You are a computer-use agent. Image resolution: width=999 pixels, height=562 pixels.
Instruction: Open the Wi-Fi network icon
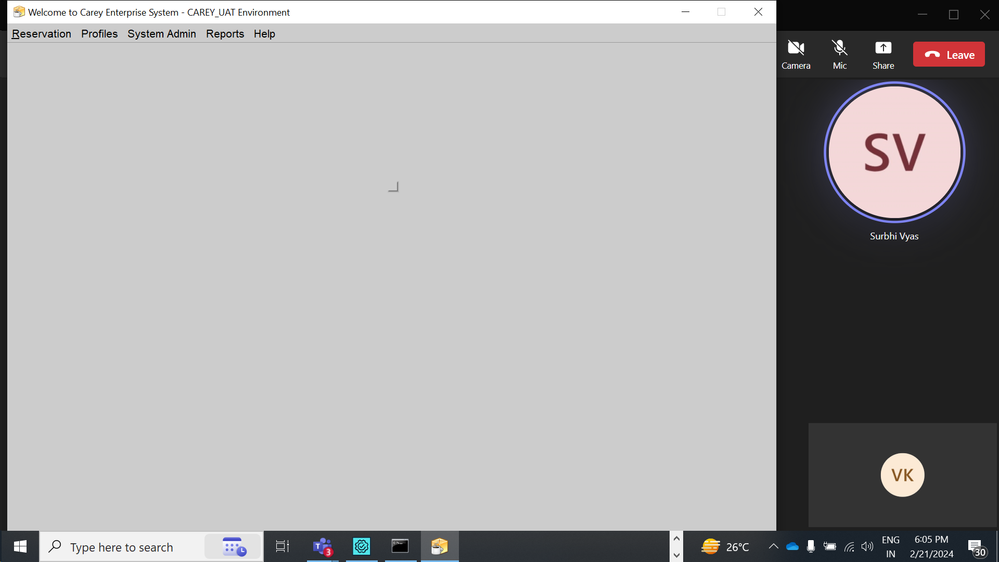coord(849,547)
